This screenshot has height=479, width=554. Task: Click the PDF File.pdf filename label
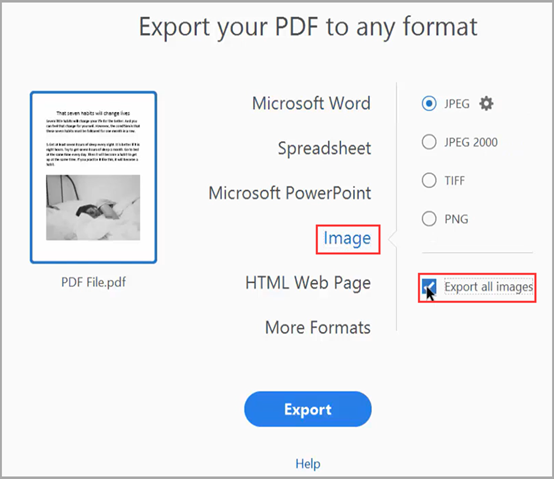point(94,282)
